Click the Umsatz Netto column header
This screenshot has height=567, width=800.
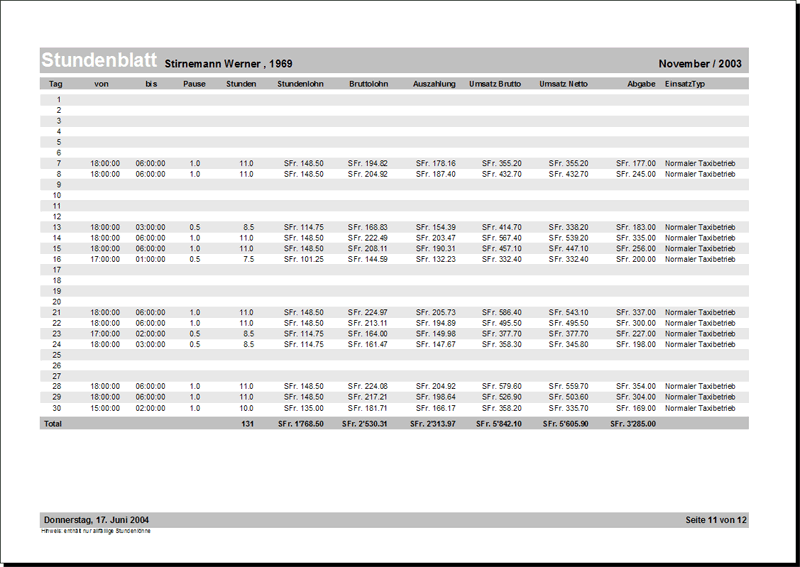pos(564,84)
